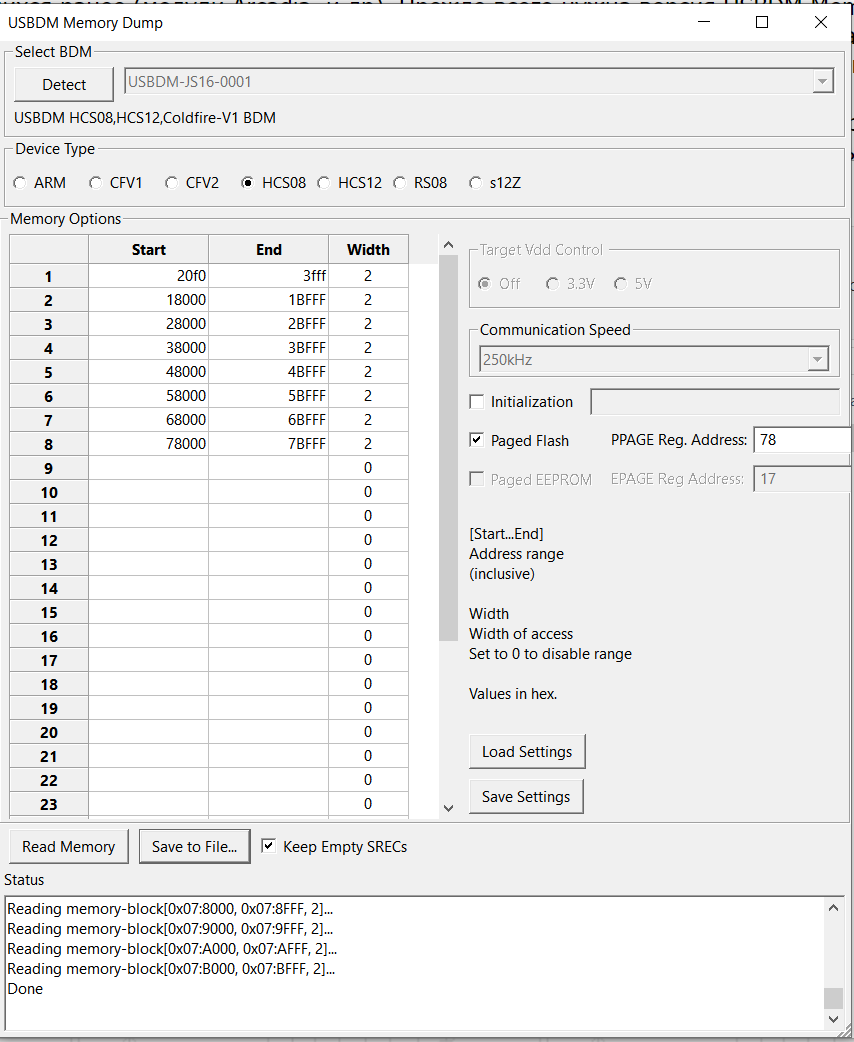The image size is (854, 1042).
Task: Click the Width column header
Action: (x=368, y=250)
